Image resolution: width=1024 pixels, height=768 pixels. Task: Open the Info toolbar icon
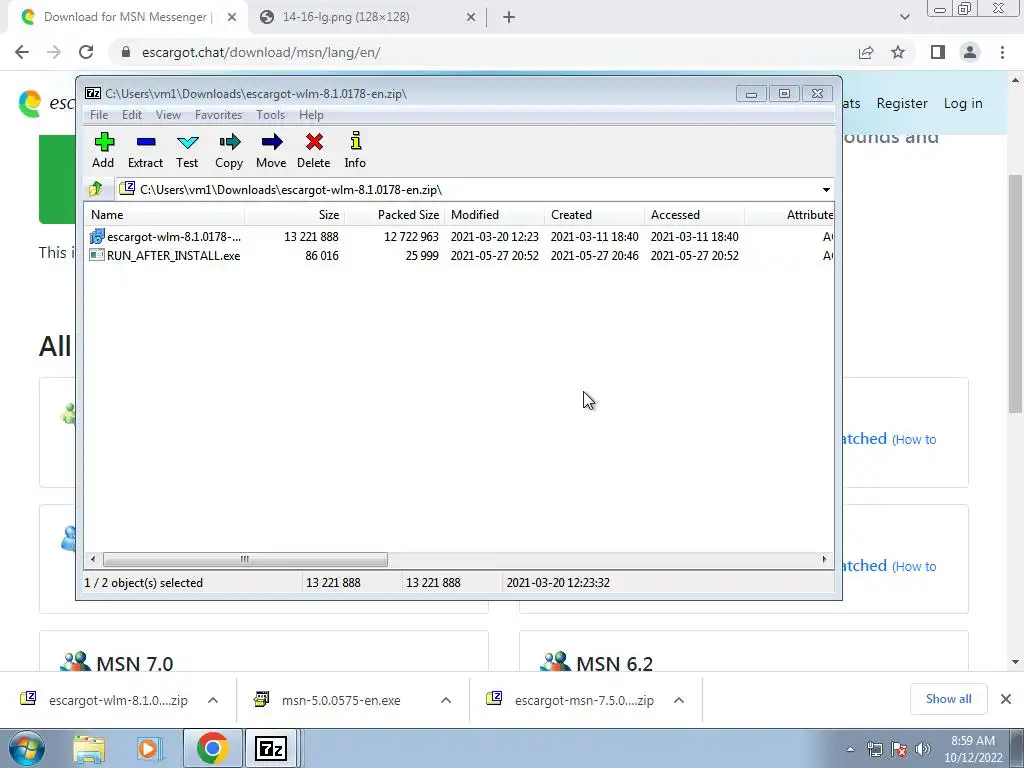pos(355,151)
